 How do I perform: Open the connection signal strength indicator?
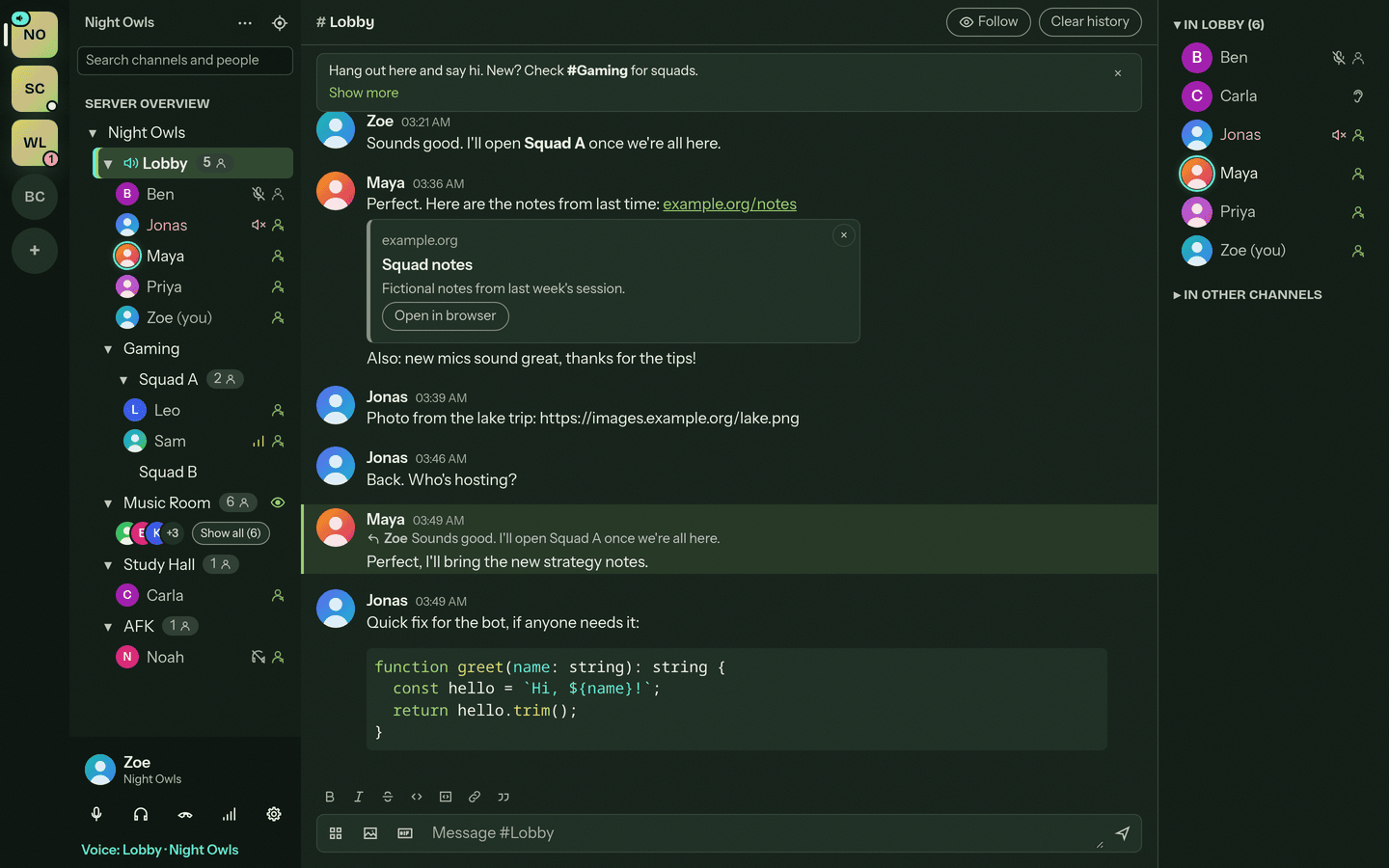pyautogui.click(x=230, y=815)
